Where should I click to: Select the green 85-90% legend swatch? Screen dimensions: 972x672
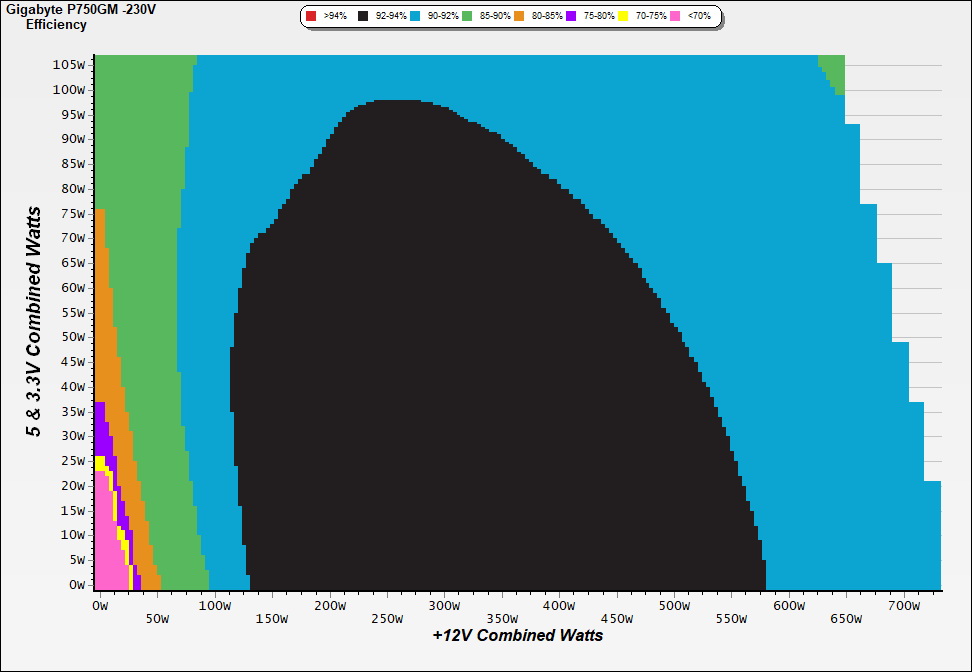pos(468,17)
